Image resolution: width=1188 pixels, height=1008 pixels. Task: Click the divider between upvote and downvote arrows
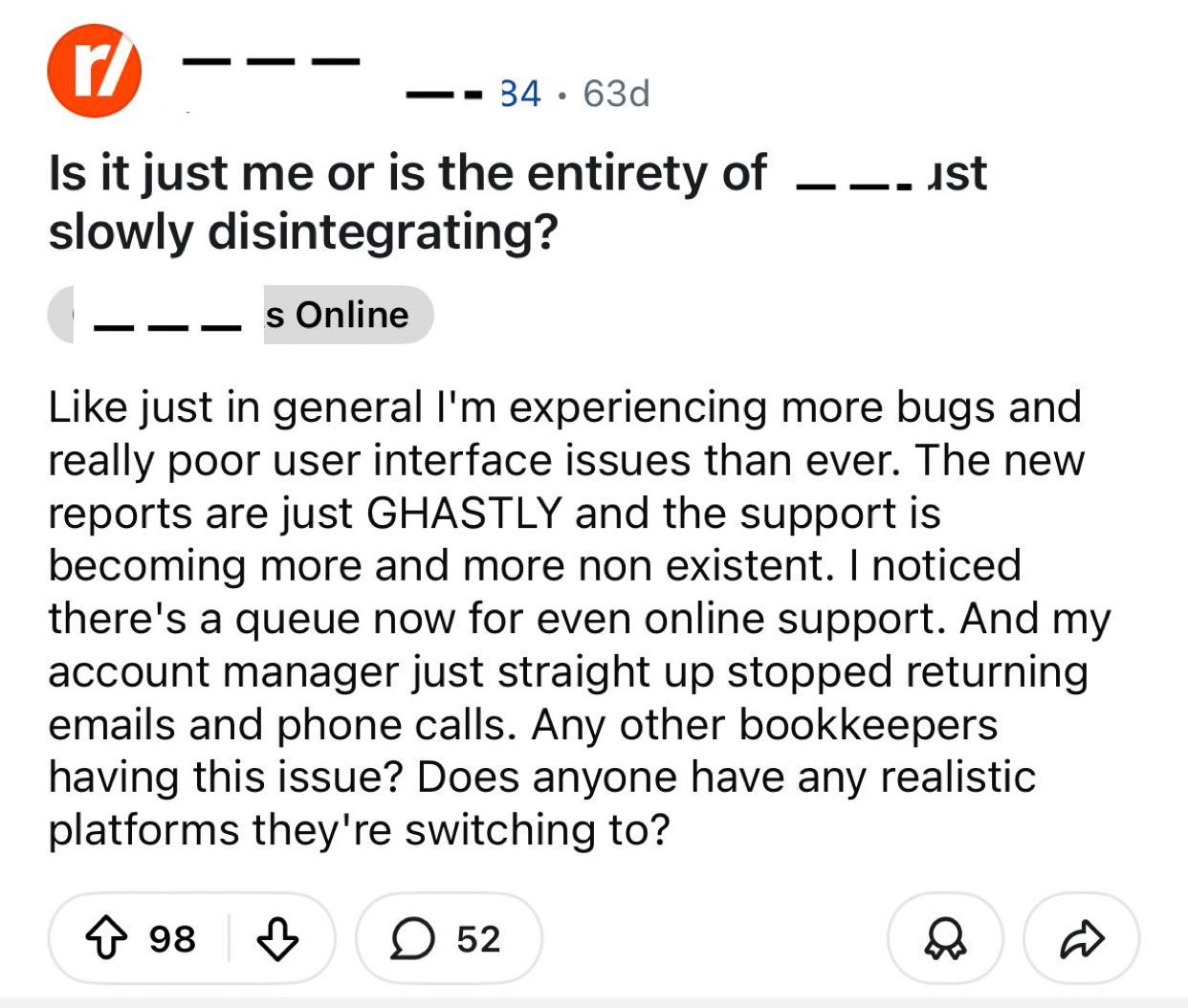coord(227,939)
